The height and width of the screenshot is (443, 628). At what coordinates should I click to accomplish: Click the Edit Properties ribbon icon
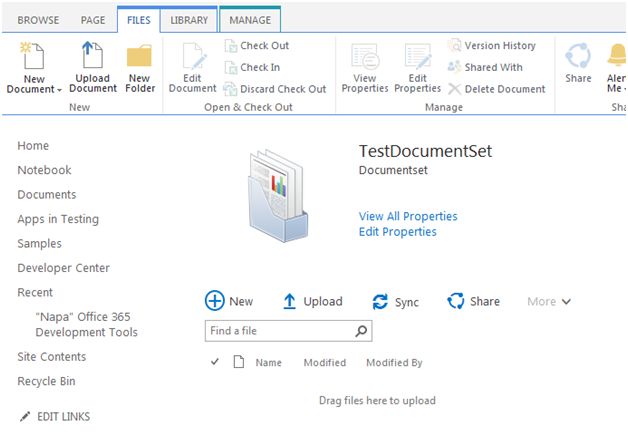point(418,56)
